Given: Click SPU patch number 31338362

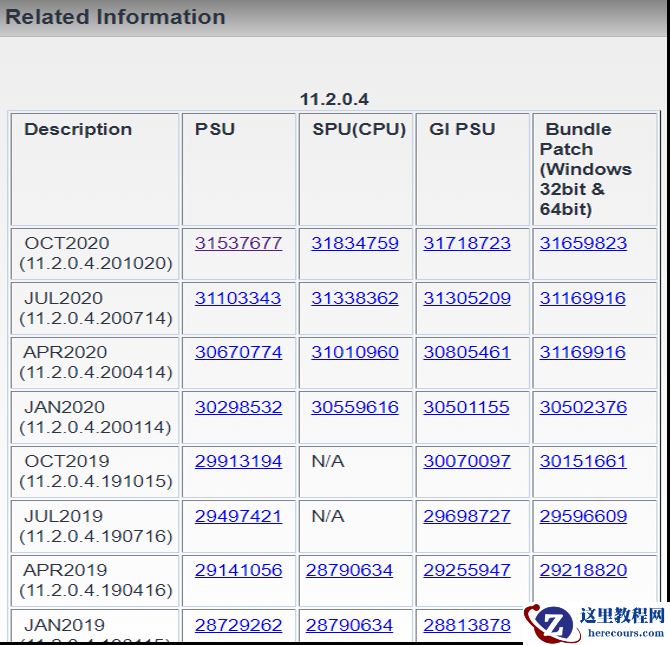Looking at the screenshot, I should pyautogui.click(x=354, y=298).
